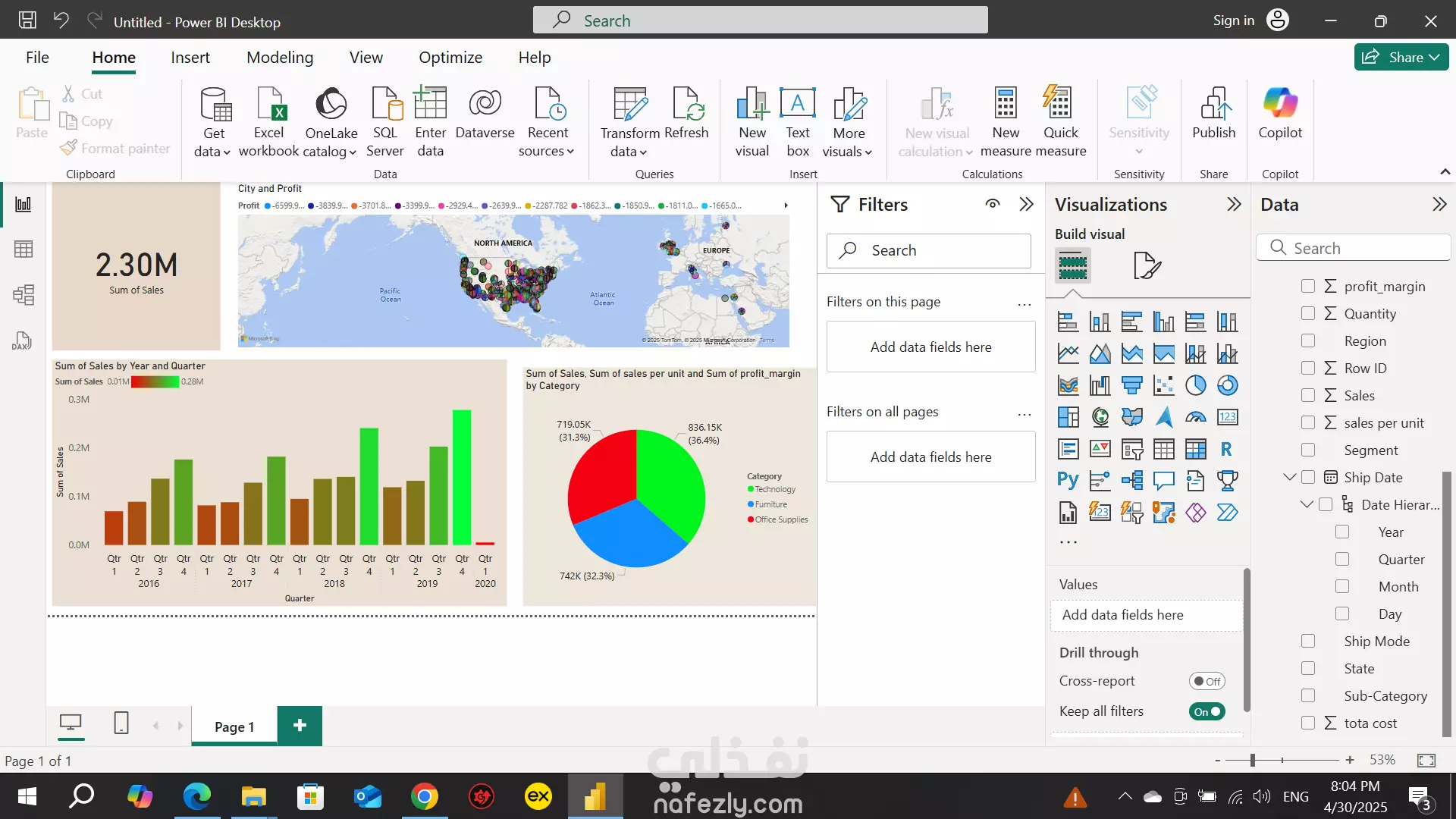Open Chrome from the taskbar
The width and height of the screenshot is (1456, 819).
tap(425, 796)
